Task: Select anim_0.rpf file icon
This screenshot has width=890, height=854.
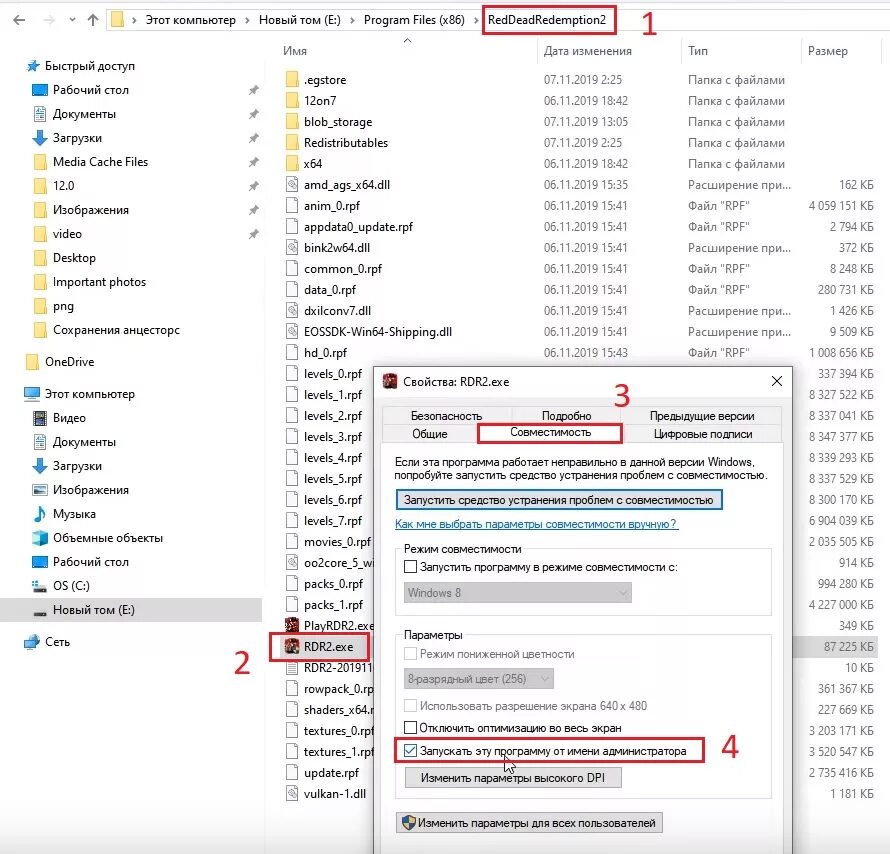Action: [292, 205]
